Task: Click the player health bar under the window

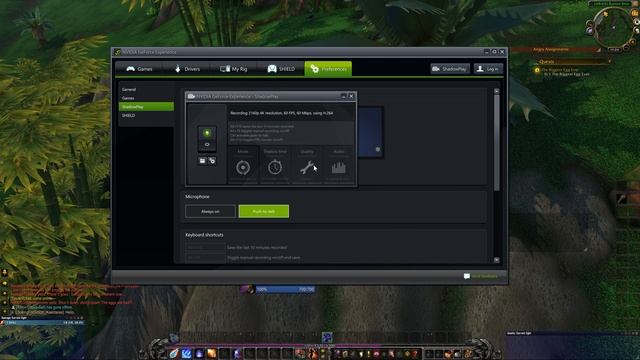Action: click(285, 289)
